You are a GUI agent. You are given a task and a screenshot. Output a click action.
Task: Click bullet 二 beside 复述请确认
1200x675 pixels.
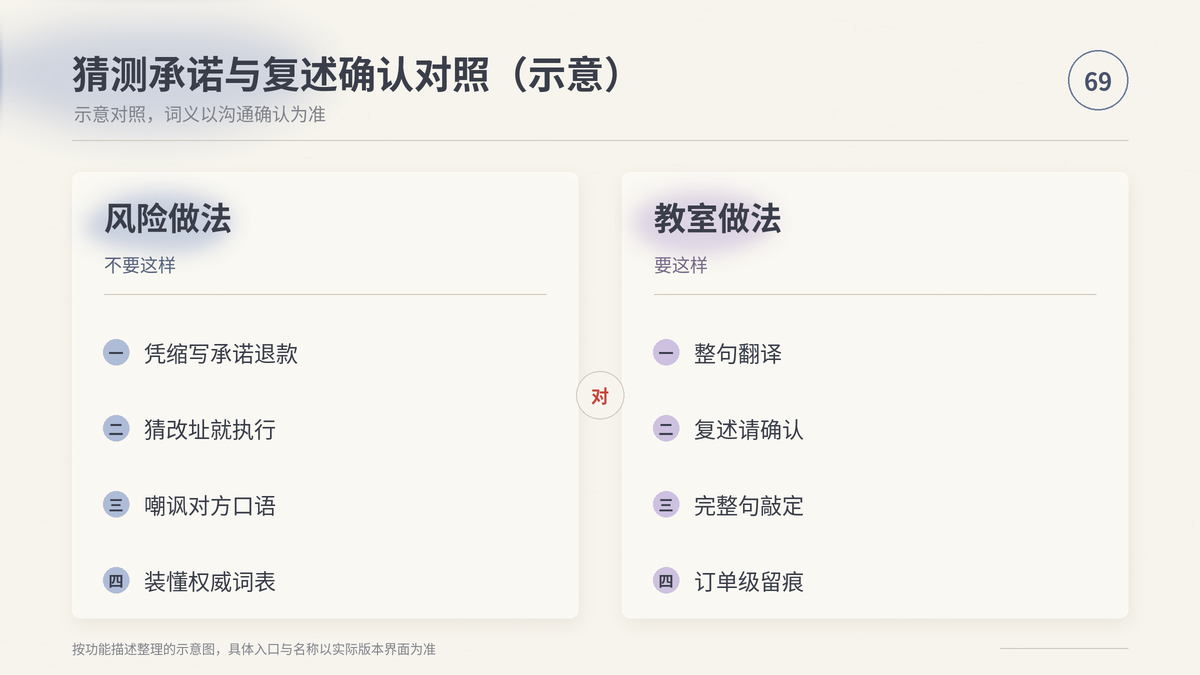click(x=666, y=429)
